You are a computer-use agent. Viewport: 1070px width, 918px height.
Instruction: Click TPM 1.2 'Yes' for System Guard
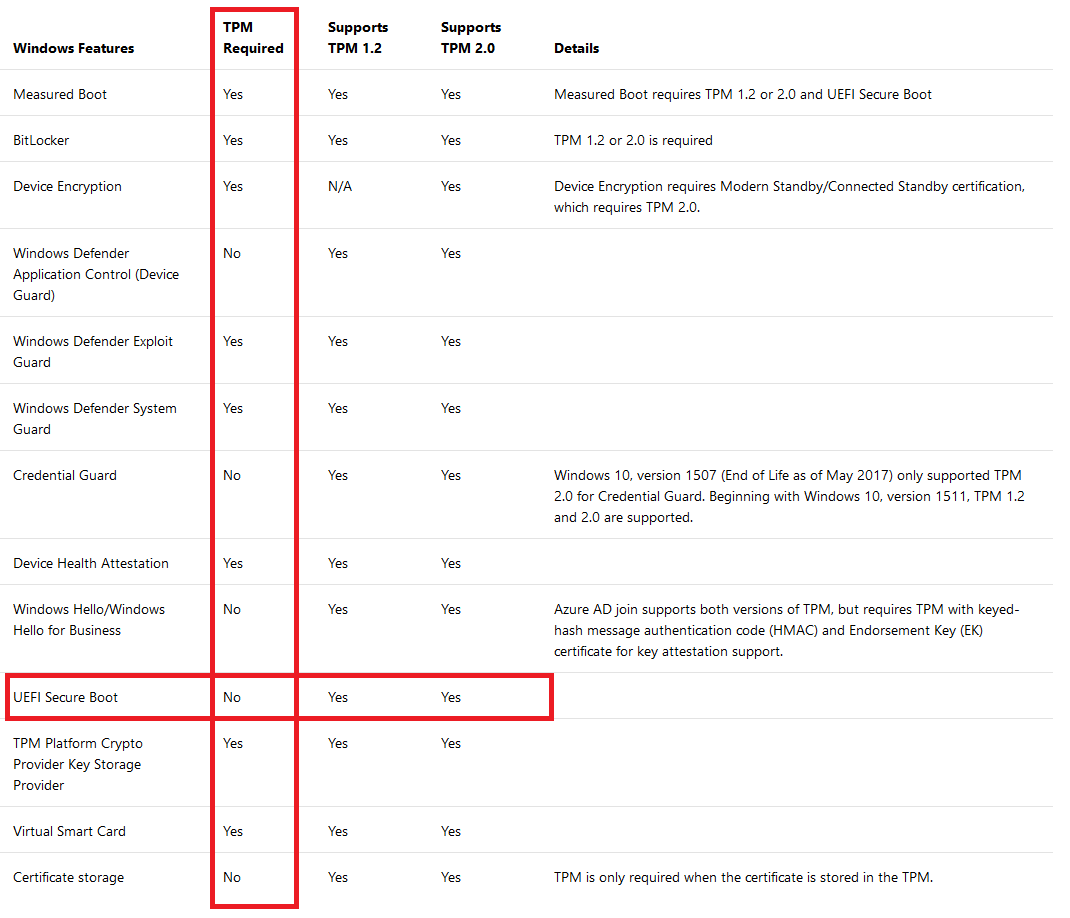point(338,408)
